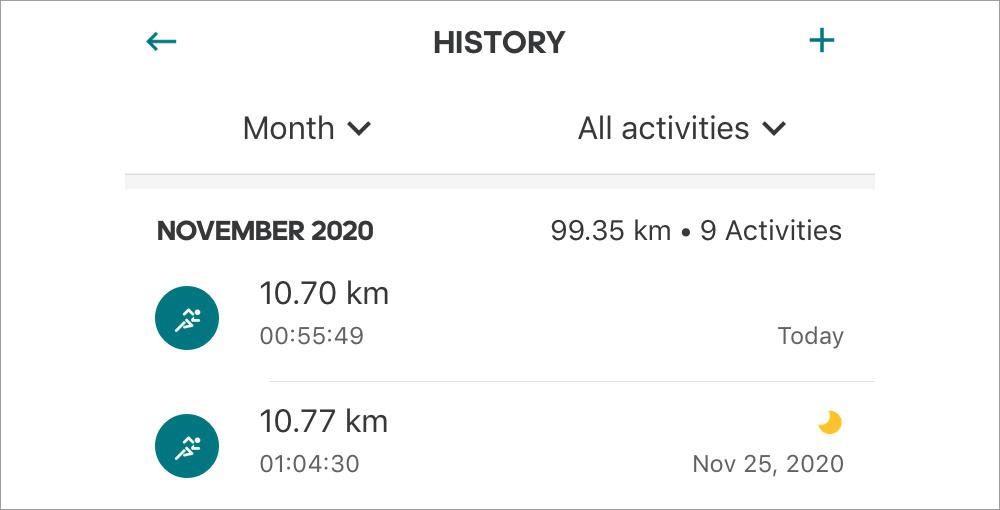Screen dimensions: 1000x510
Task: Tap the 99.35 km monthly distance total
Action: coord(611,231)
